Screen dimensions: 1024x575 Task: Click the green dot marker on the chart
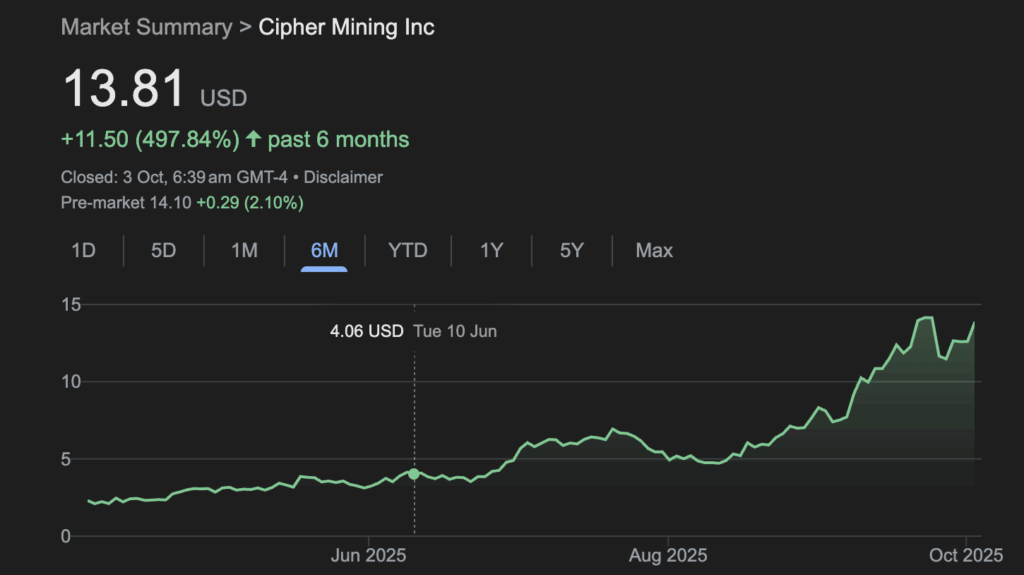click(414, 473)
